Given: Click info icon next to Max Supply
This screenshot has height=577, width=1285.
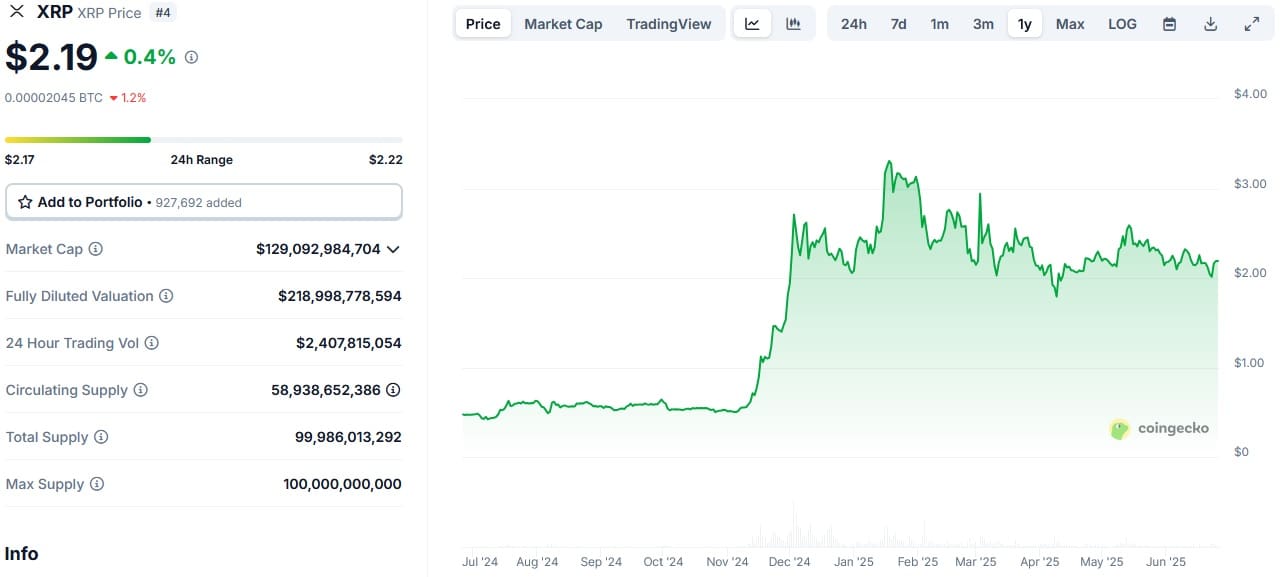Looking at the screenshot, I should [97, 484].
